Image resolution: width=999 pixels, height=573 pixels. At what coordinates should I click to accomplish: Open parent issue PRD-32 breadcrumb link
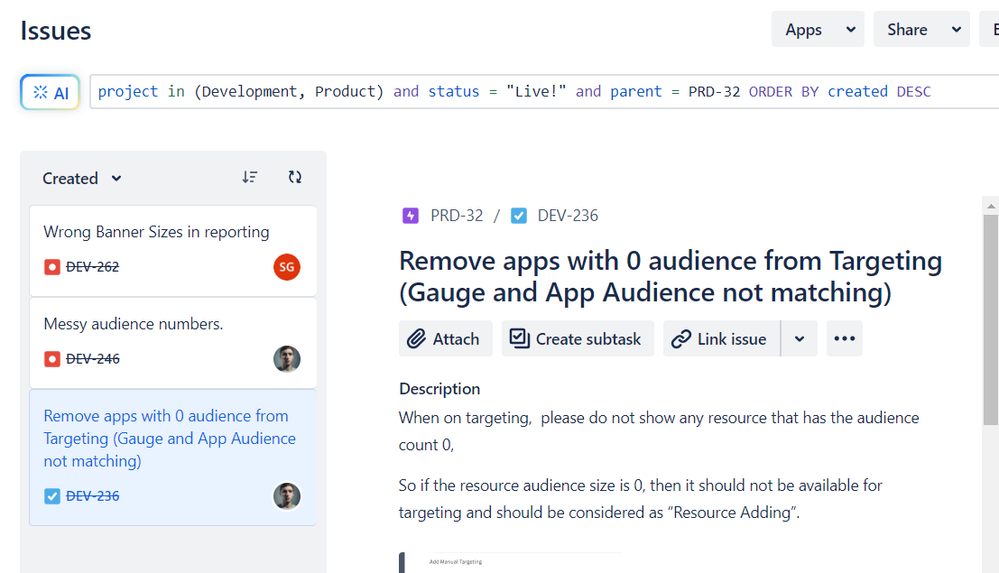(x=456, y=216)
